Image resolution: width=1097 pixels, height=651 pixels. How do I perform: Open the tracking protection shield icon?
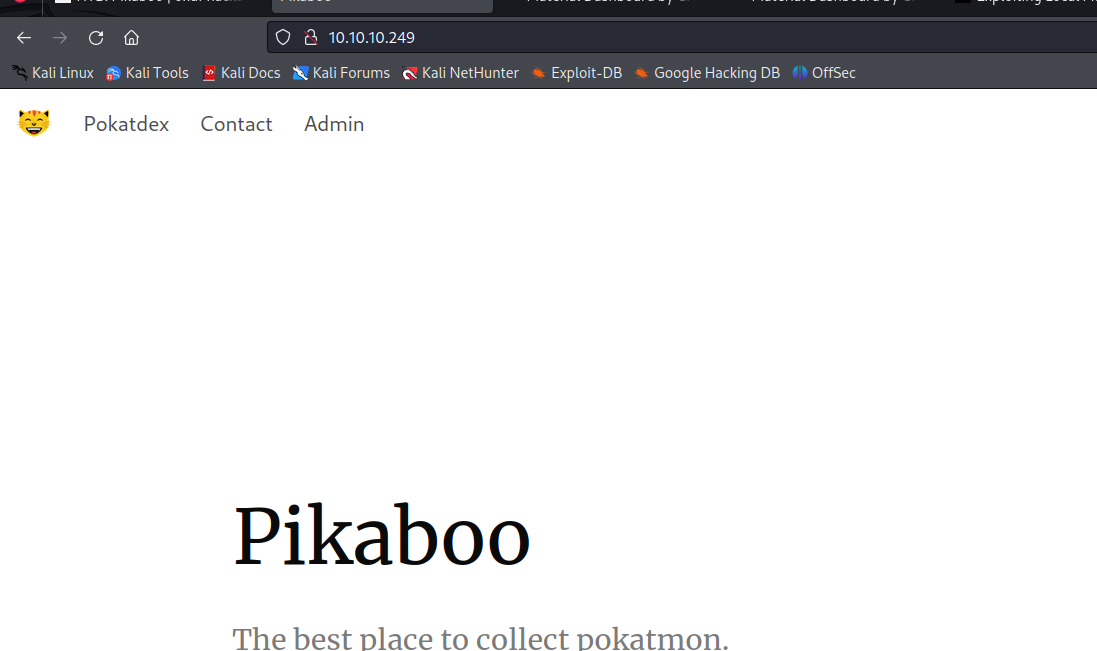[x=283, y=38]
